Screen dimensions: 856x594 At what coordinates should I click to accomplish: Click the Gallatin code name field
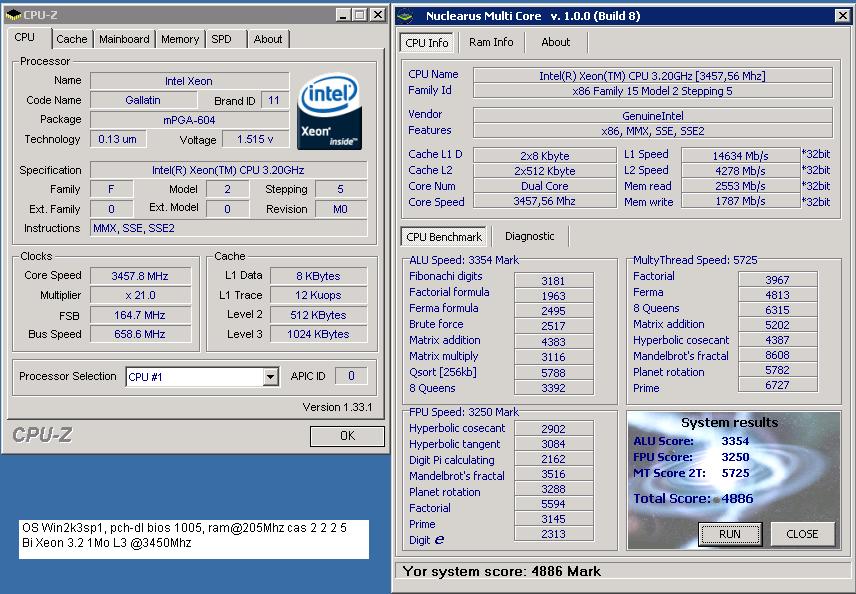(144, 100)
